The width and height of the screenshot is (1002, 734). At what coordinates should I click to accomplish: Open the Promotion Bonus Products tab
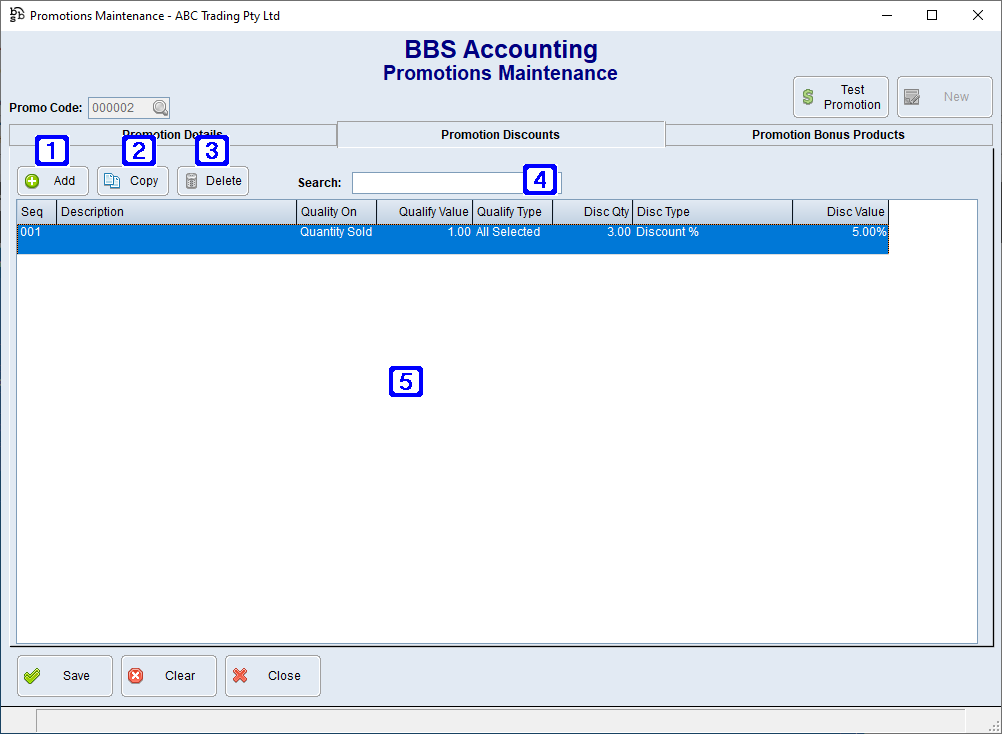click(828, 134)
